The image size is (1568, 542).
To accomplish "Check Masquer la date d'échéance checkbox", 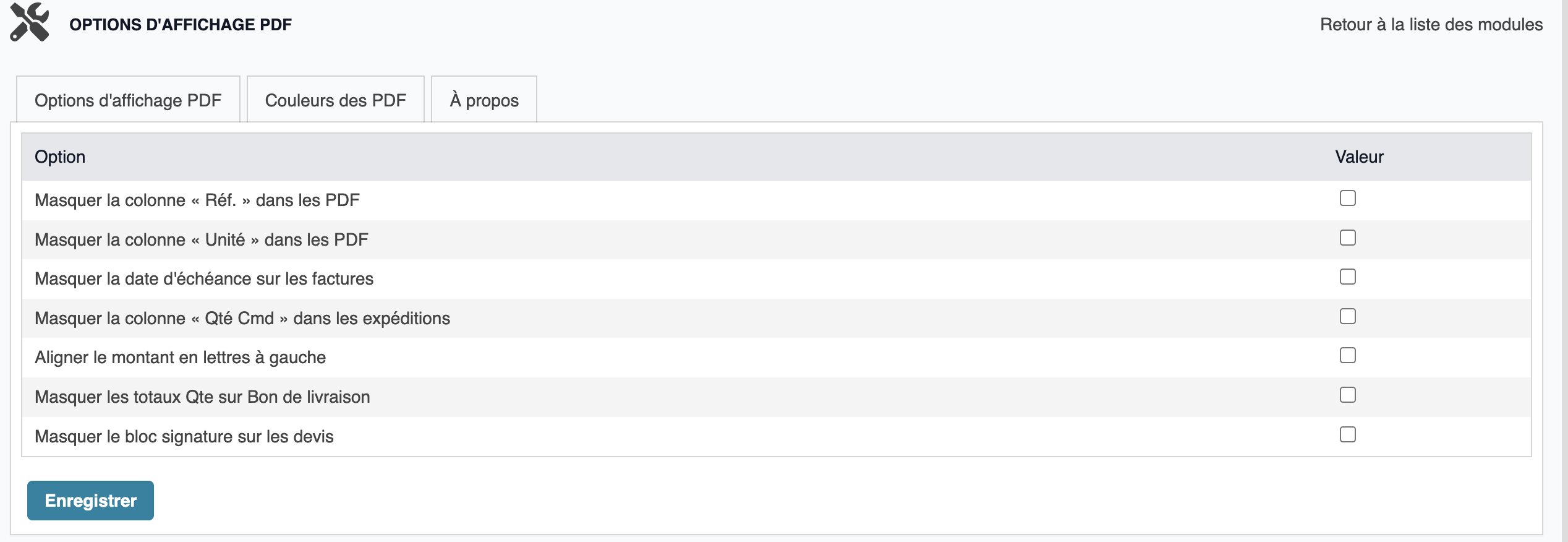I will (1348, 277).
